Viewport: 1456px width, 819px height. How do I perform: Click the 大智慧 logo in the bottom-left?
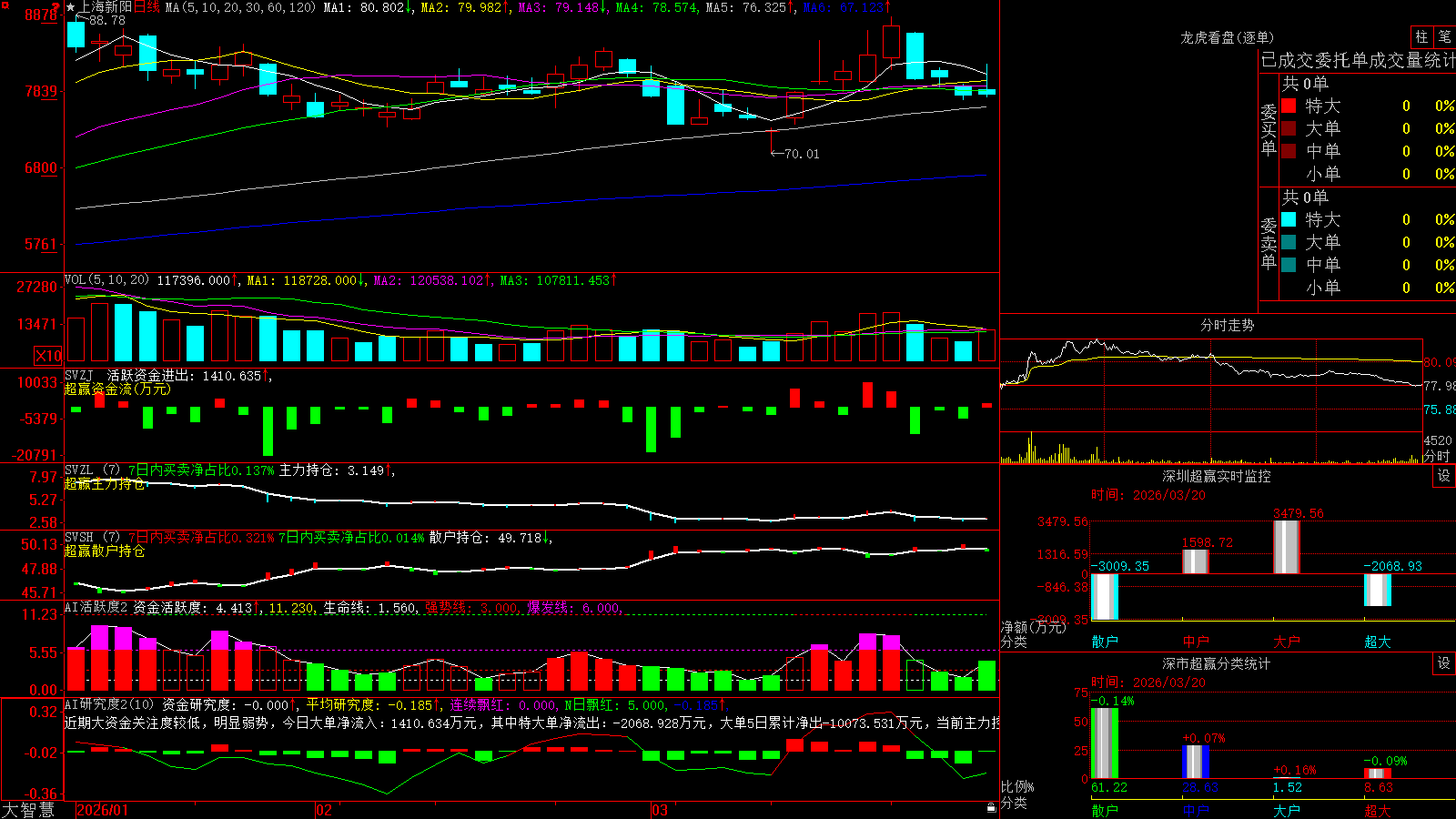point(28,810)
